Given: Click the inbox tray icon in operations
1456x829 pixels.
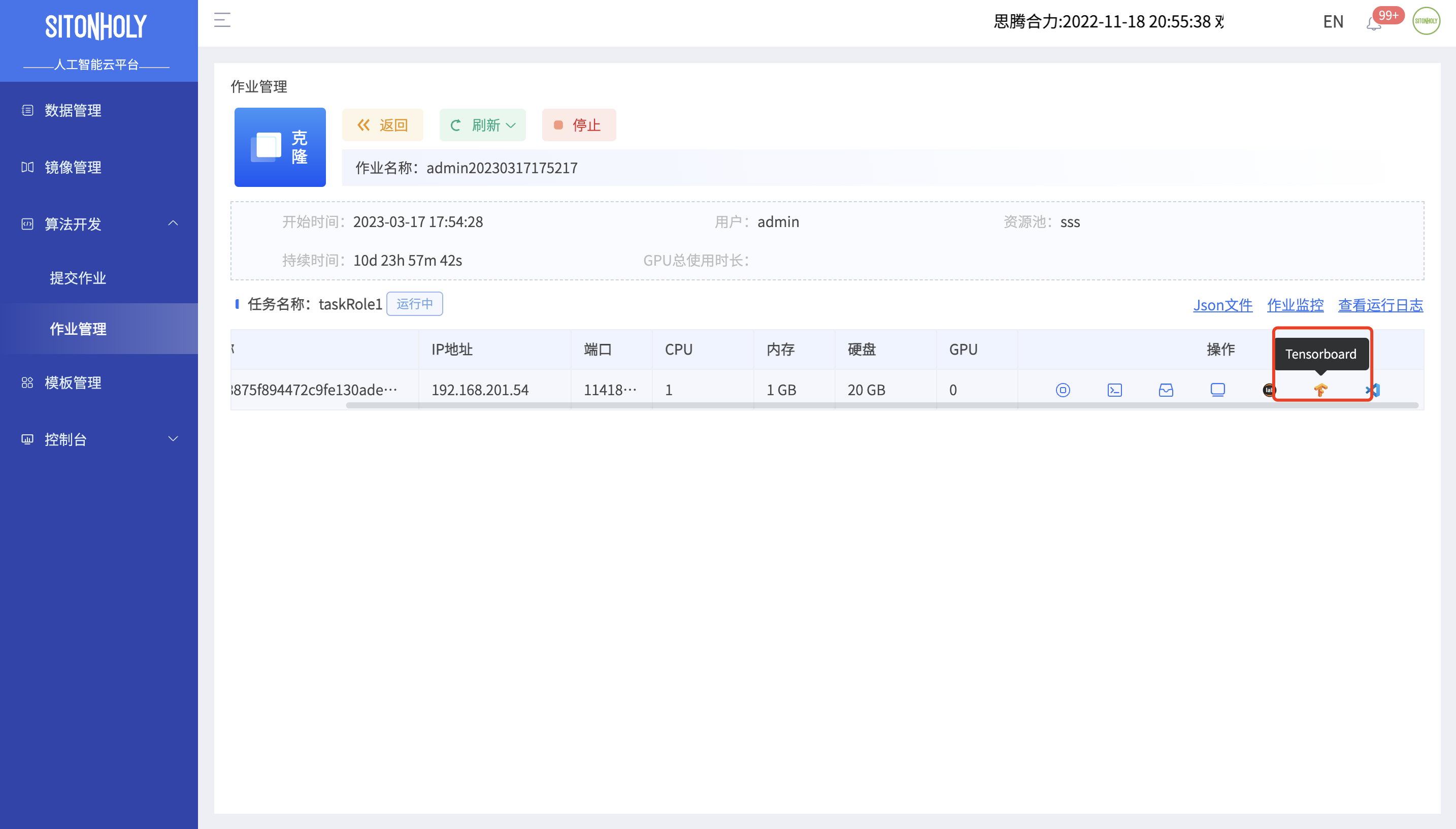Looking at the screenshot, I should click(1166, 390).
